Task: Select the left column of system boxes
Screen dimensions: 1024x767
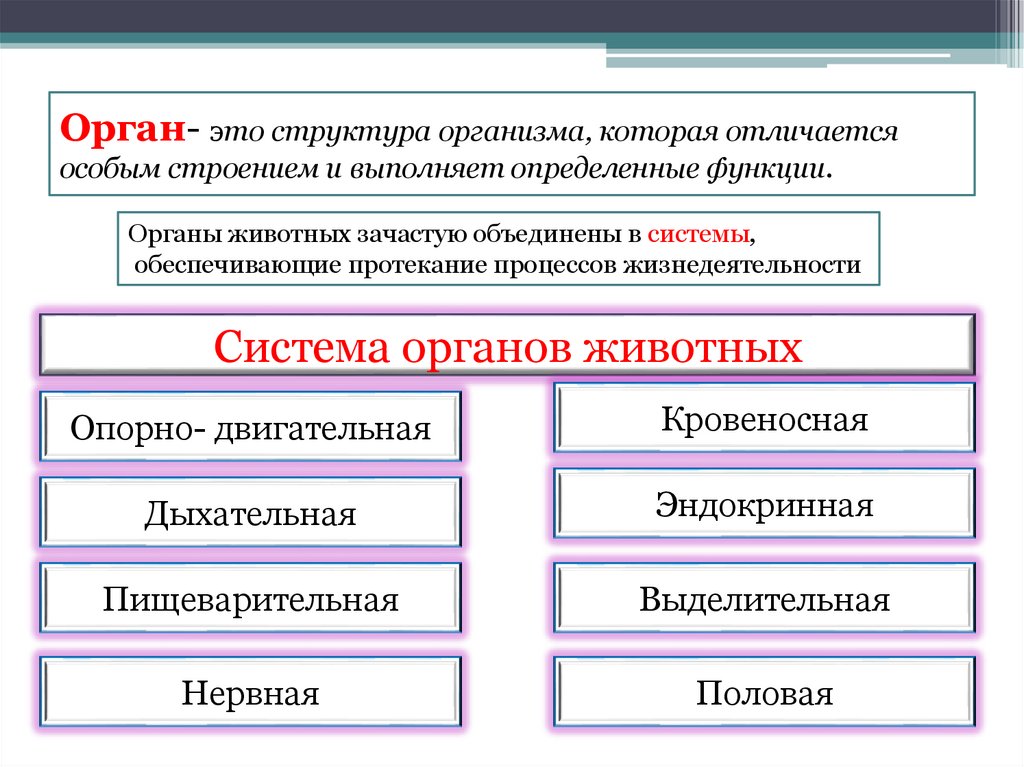Action: (x=249, y=558)
